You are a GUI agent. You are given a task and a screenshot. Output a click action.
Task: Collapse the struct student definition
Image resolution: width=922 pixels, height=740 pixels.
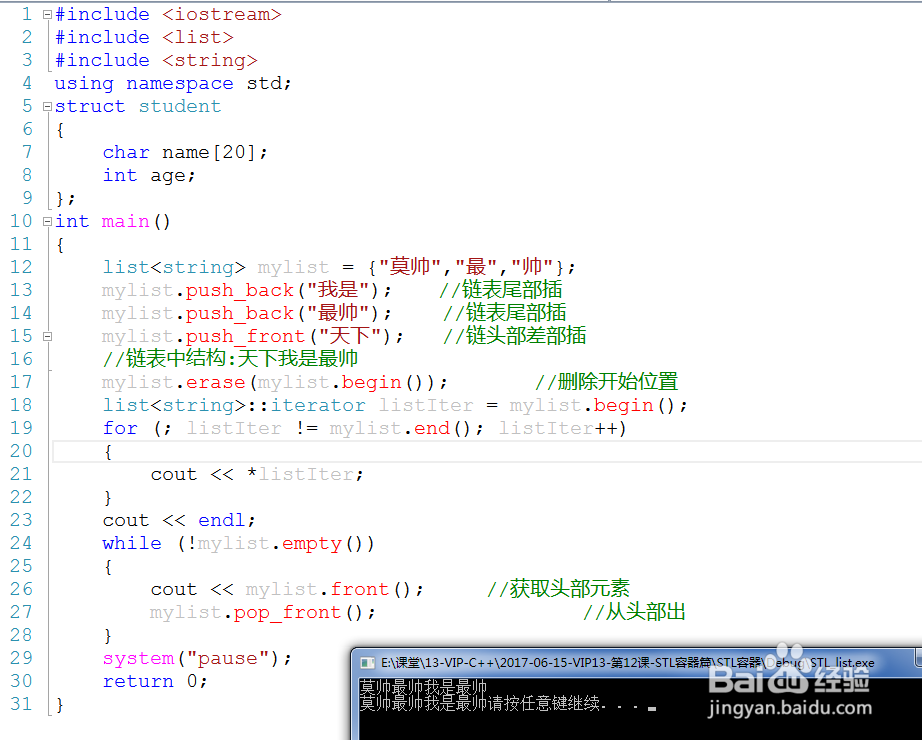[x=46, y=105]
